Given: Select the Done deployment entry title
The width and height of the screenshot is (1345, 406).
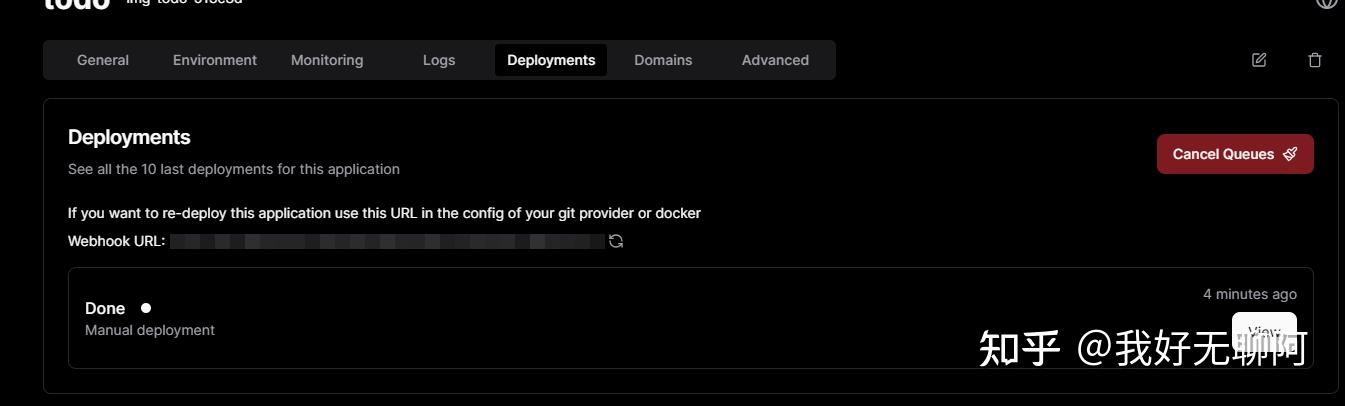Looking at the screenshot, I should (x=105, y=308).
